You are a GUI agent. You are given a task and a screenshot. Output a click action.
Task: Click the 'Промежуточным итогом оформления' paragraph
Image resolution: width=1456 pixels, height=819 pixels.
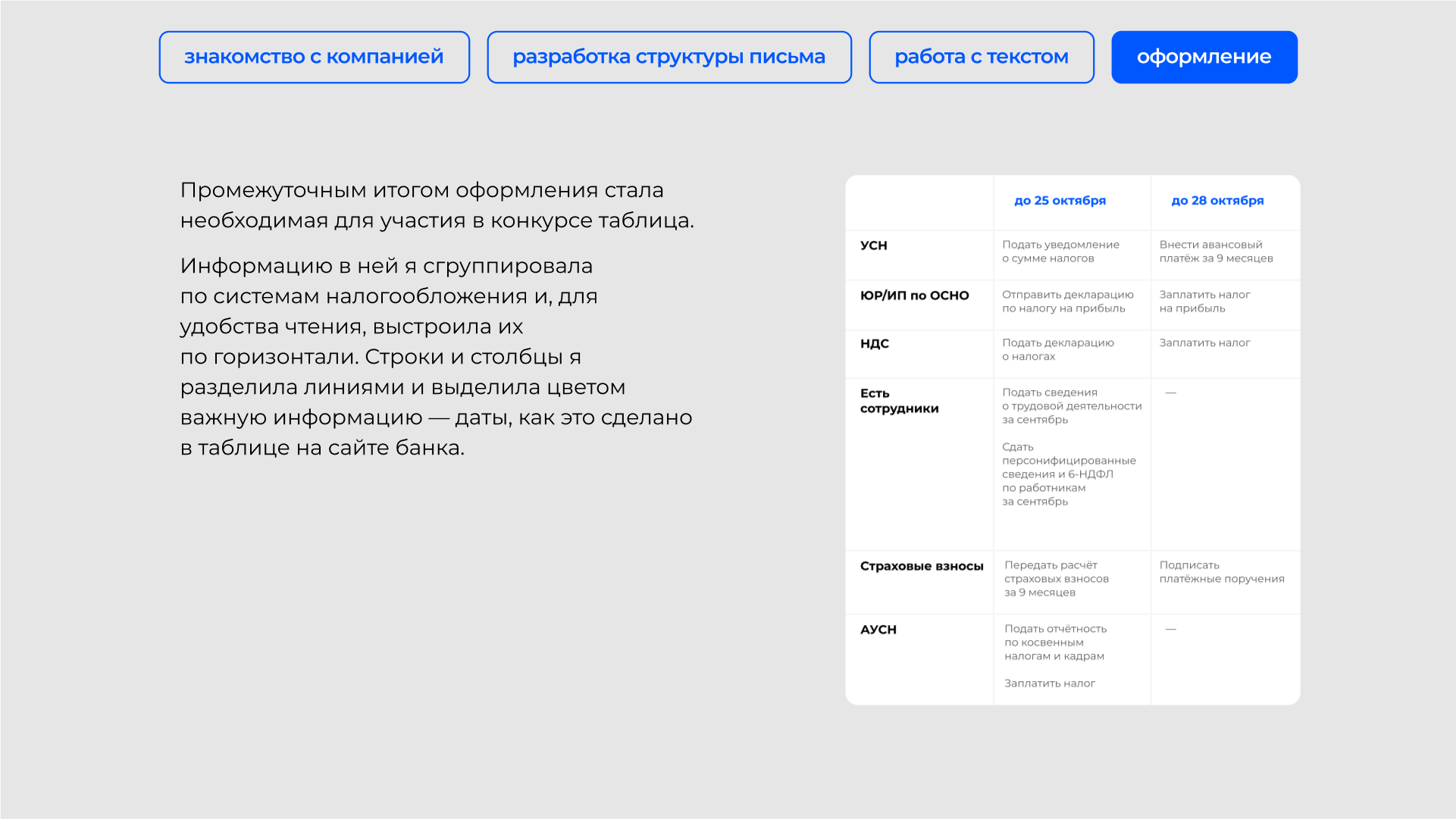click(x=437, y=205)
